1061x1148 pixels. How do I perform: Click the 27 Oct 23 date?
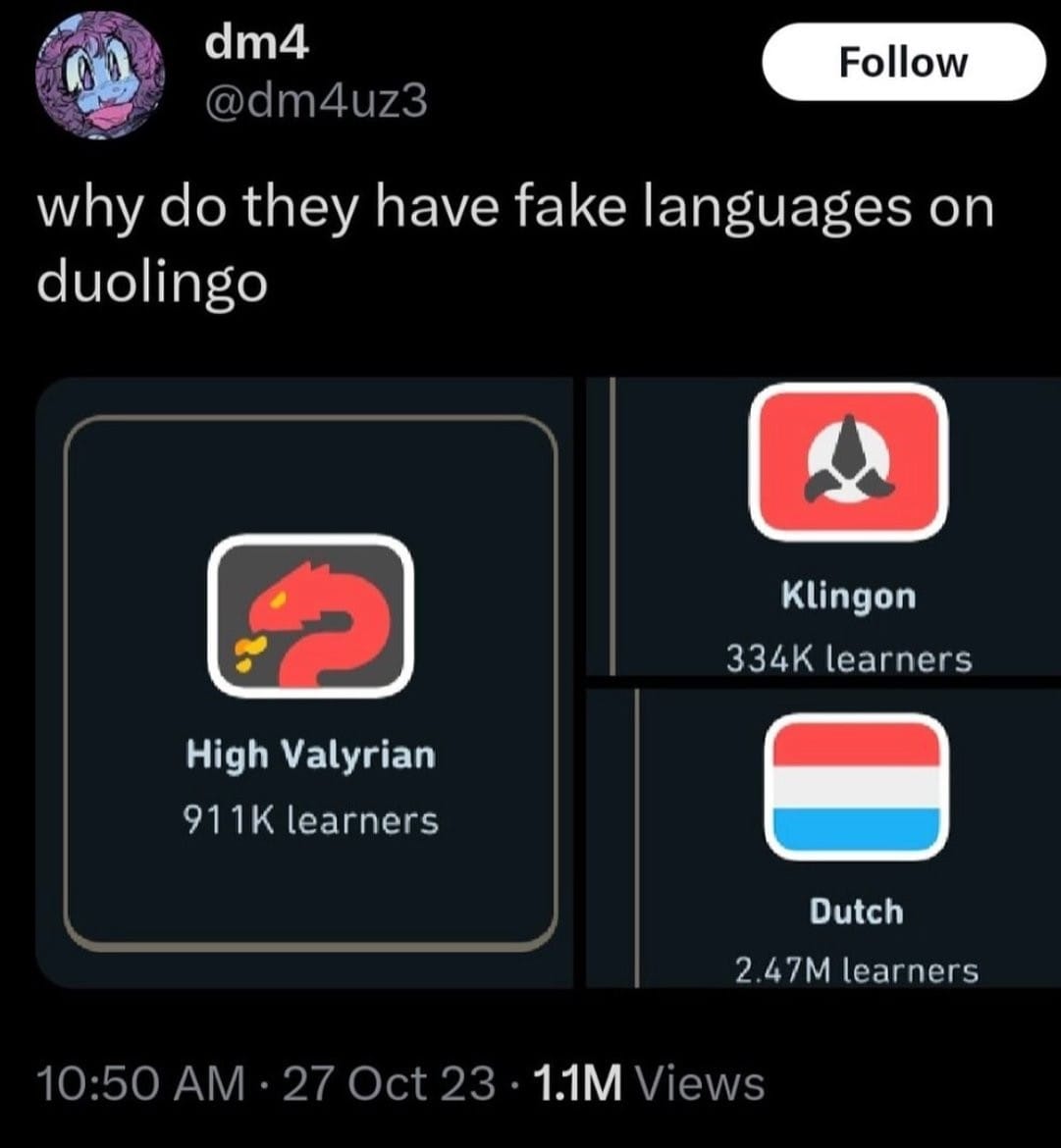pos(389,1083)
